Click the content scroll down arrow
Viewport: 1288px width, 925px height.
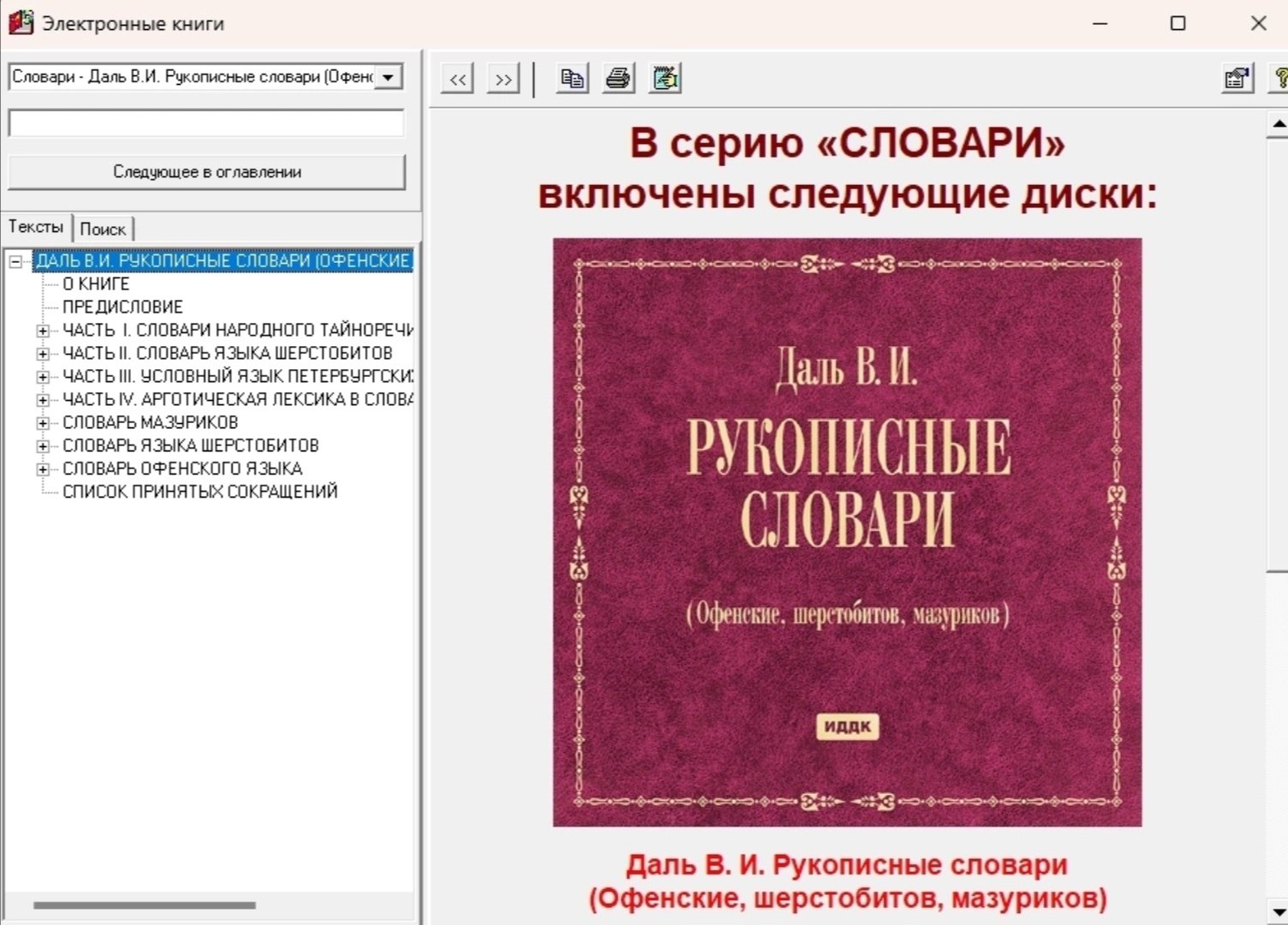pos(1278,911)
